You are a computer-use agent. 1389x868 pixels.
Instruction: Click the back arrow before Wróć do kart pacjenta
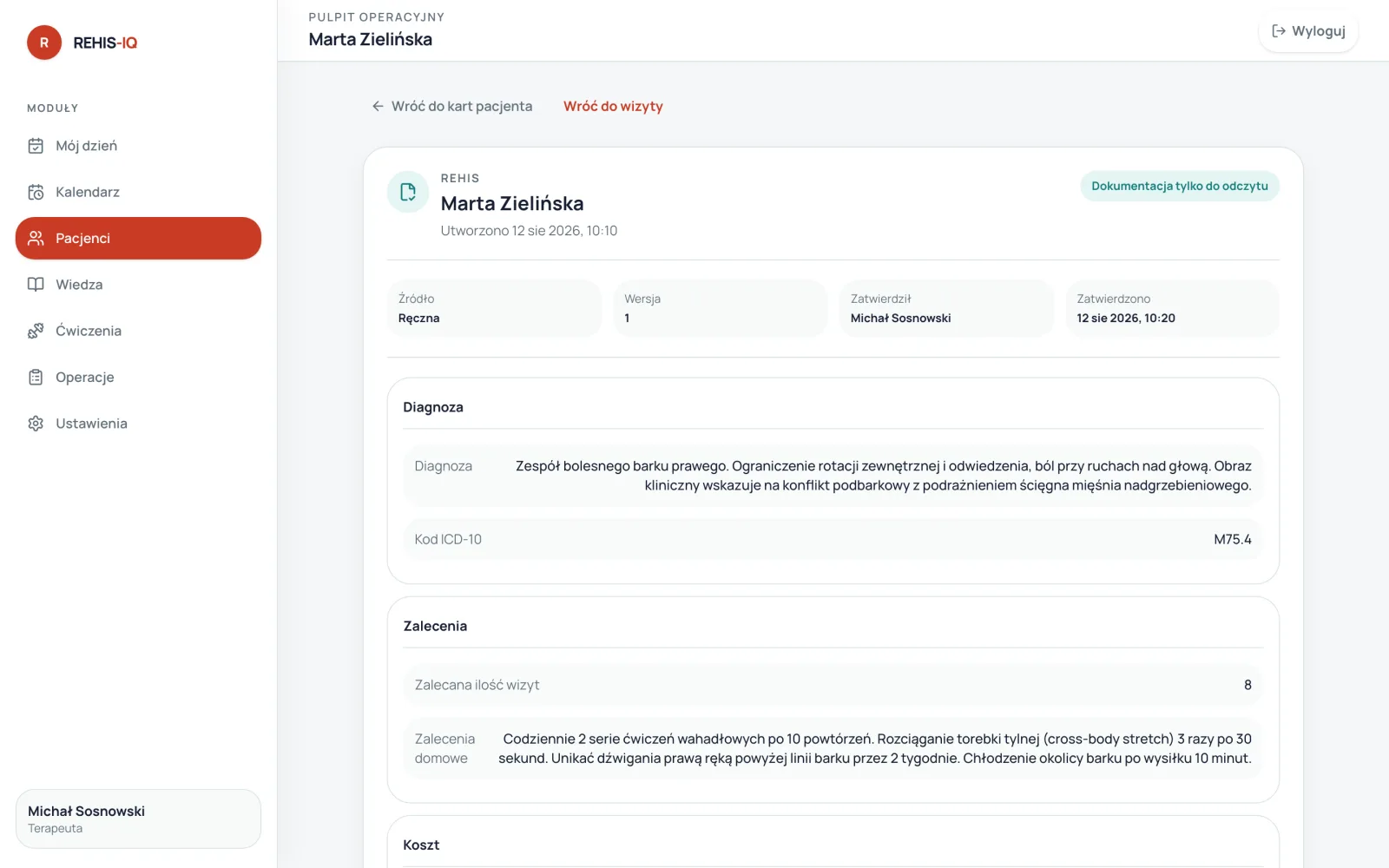click(378, 106)
